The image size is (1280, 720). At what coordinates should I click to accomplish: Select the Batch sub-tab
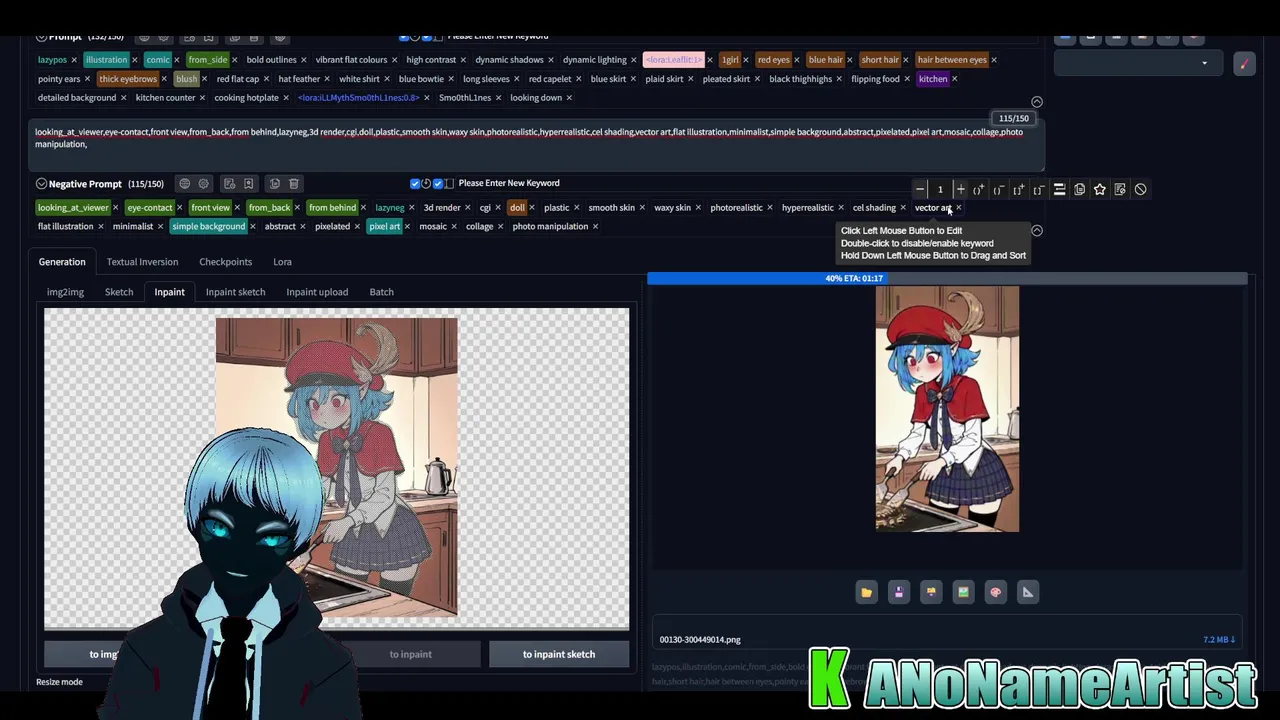coord(381,292)
